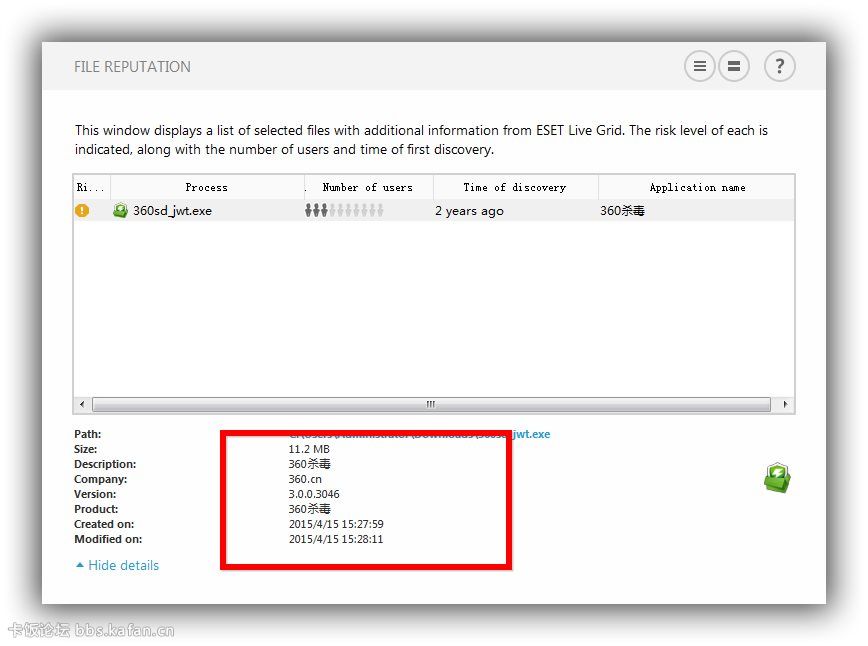868x646 pixels.
Task: Click the large 360 application icon
Action: pos(777,478)
